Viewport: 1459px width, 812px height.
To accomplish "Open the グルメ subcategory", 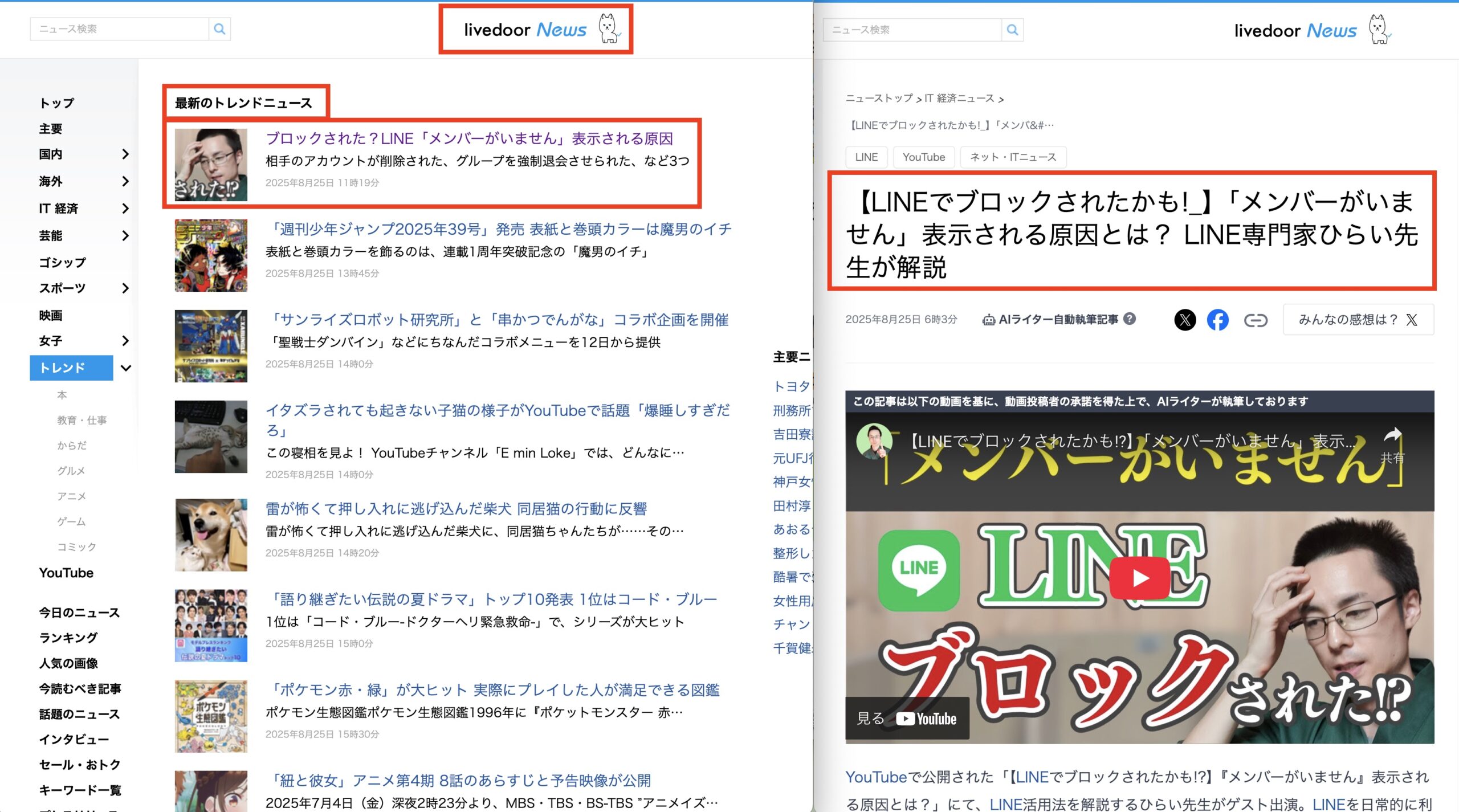I will click(x=71, y=471).
